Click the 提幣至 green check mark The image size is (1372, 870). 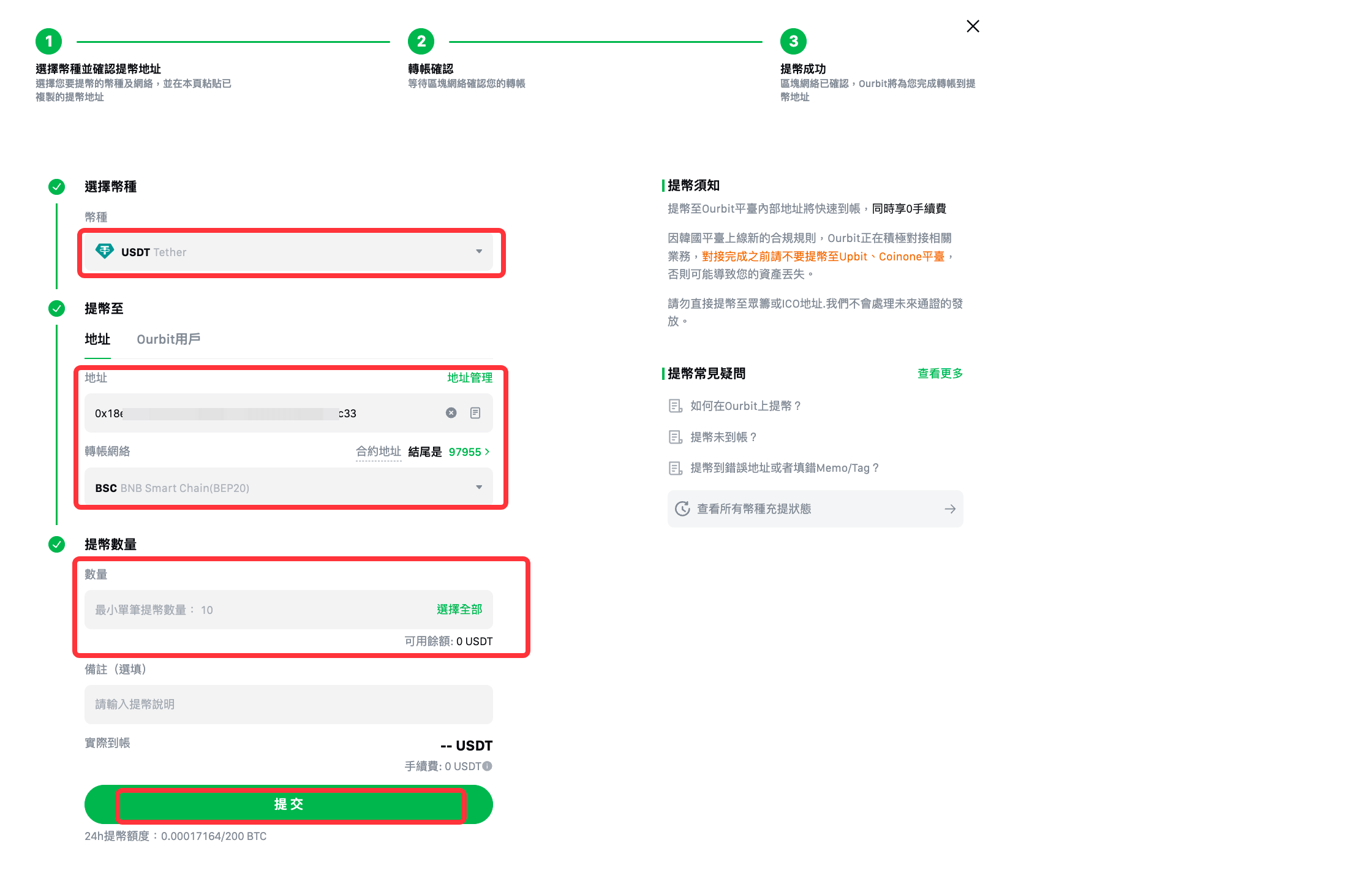click(x=56, y=308)
